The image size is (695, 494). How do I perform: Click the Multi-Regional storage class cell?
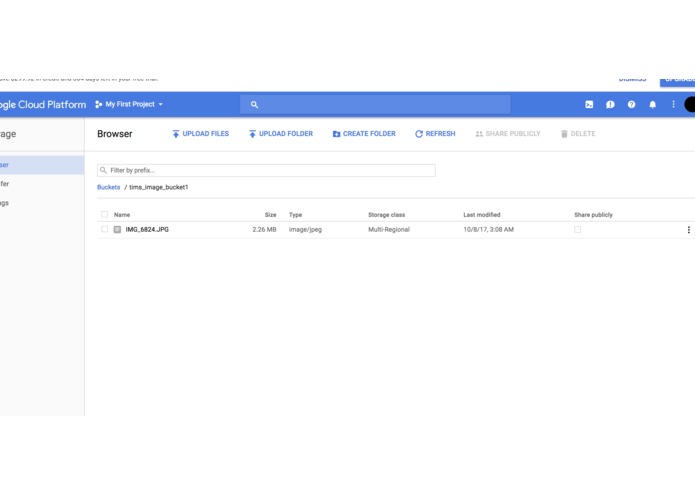[x=389, y=229]
